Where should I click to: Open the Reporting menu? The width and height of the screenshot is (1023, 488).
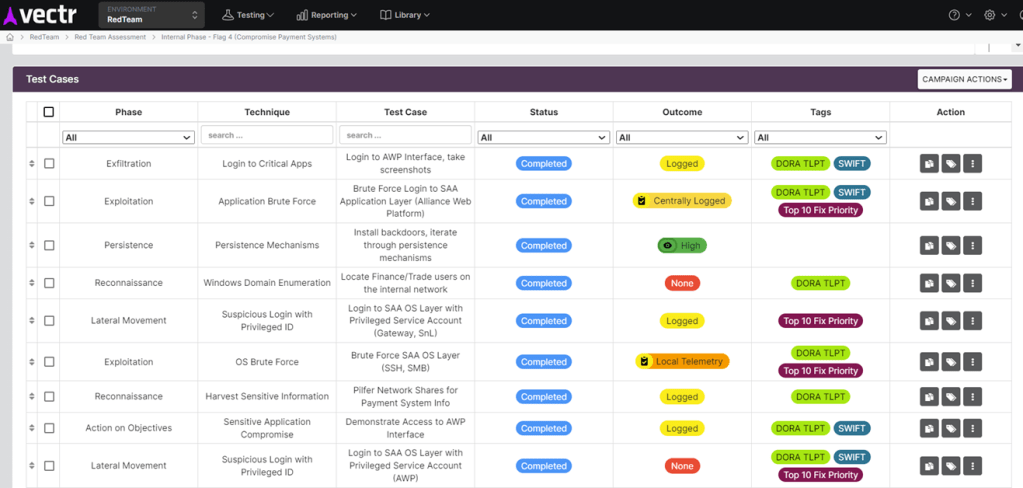326,15
